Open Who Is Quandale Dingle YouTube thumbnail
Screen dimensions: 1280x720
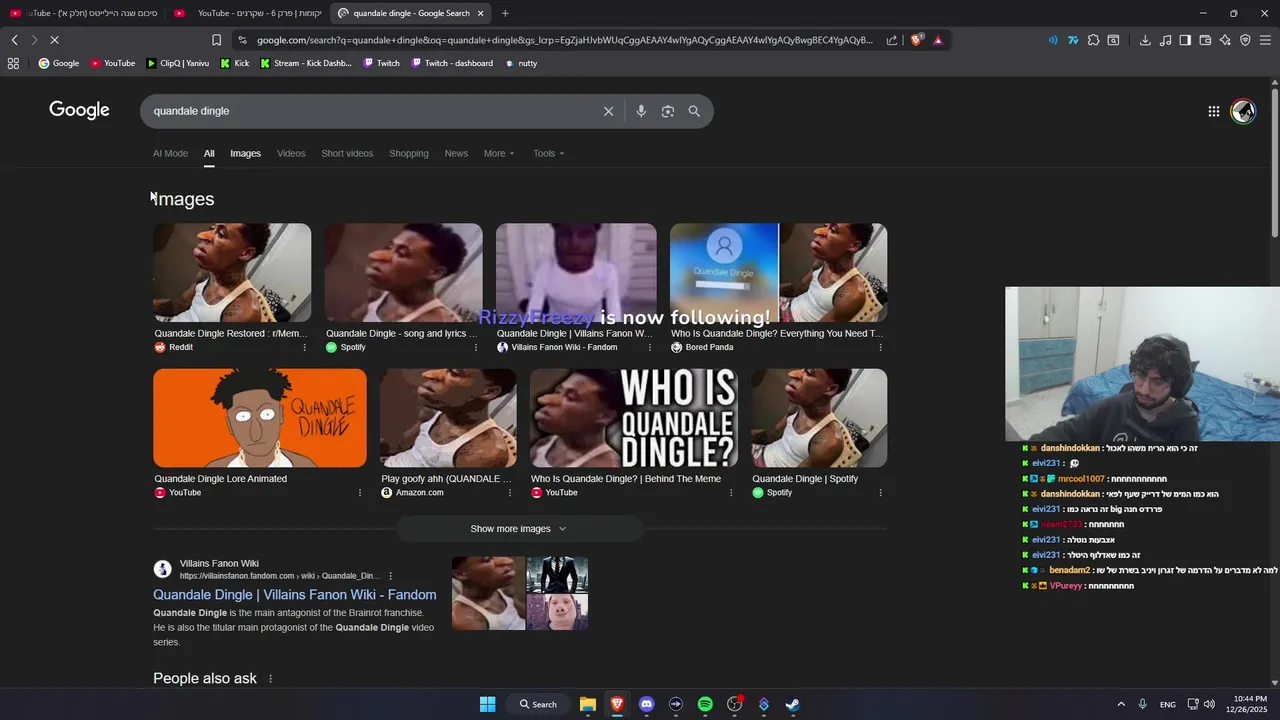click(634, 418)
